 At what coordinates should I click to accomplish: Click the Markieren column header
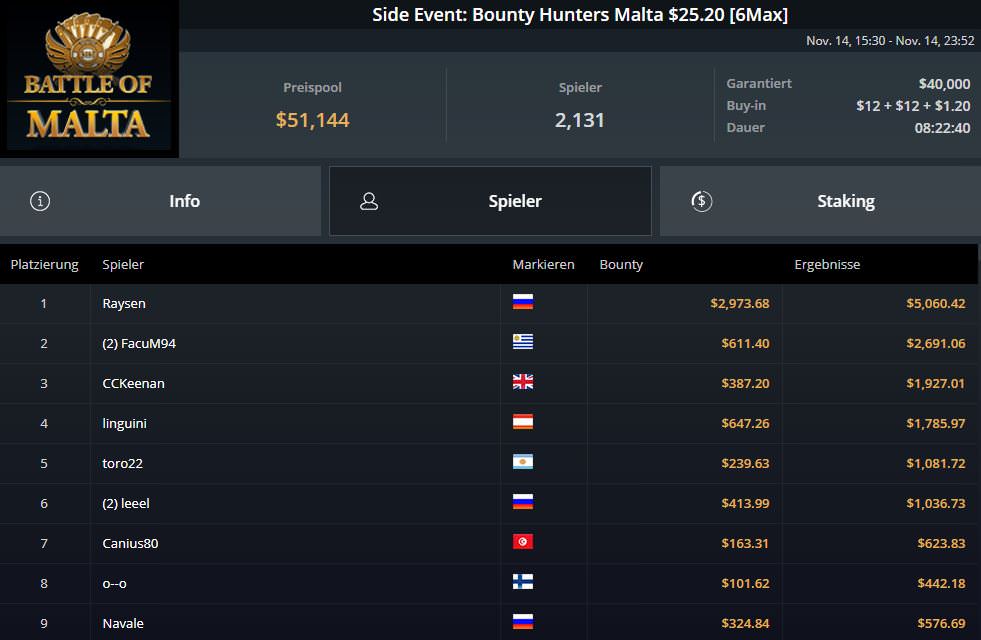point(543,265)
